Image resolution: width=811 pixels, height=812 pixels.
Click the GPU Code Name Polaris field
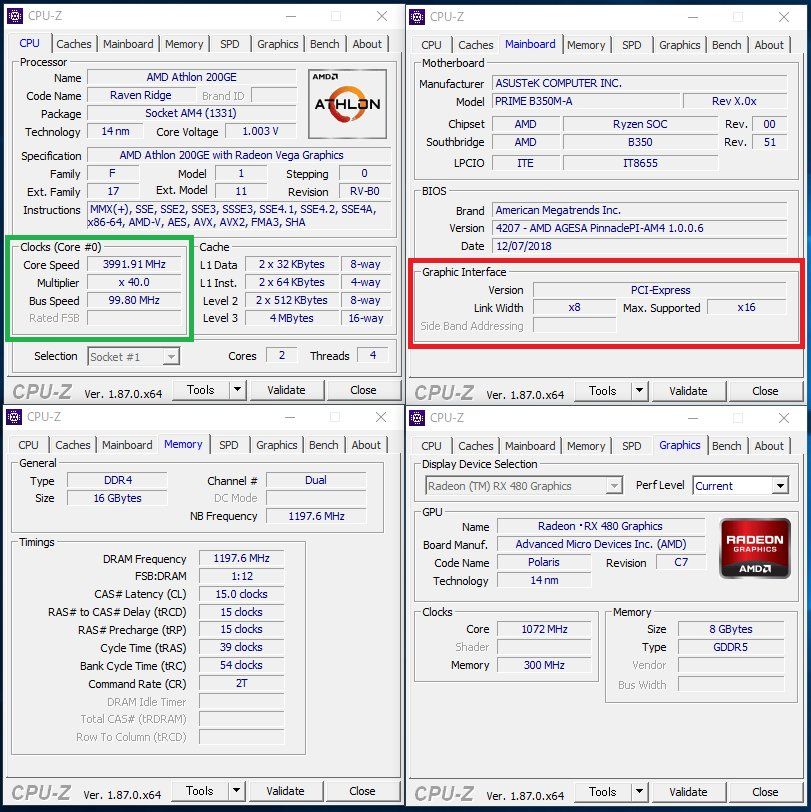pyautogui.click(x=544, y=562)
